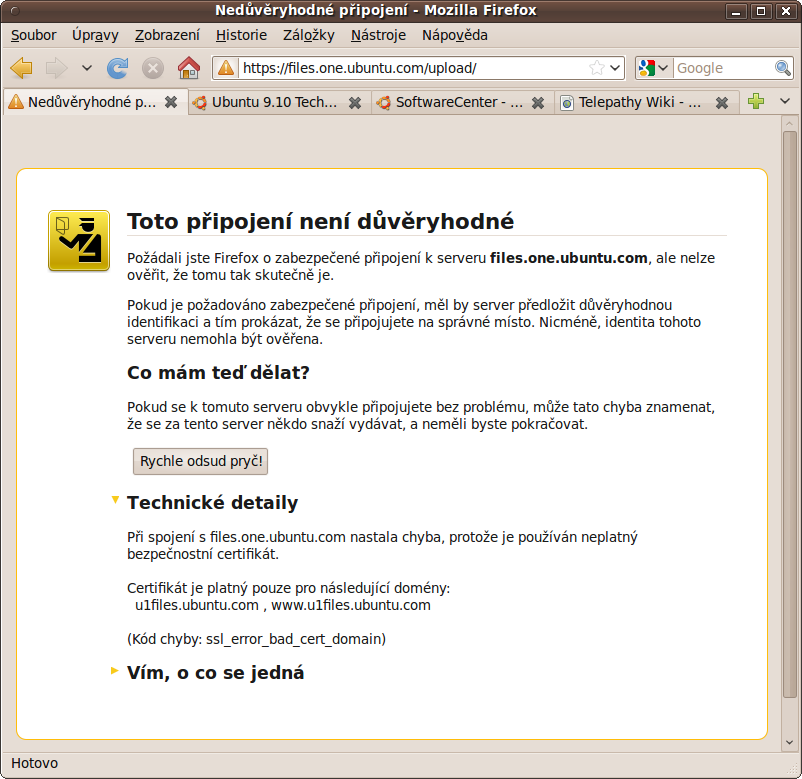This screenshot has width=802, height=779.
Task: Click the Reload page icon
Action: click(x=118, y=68)
